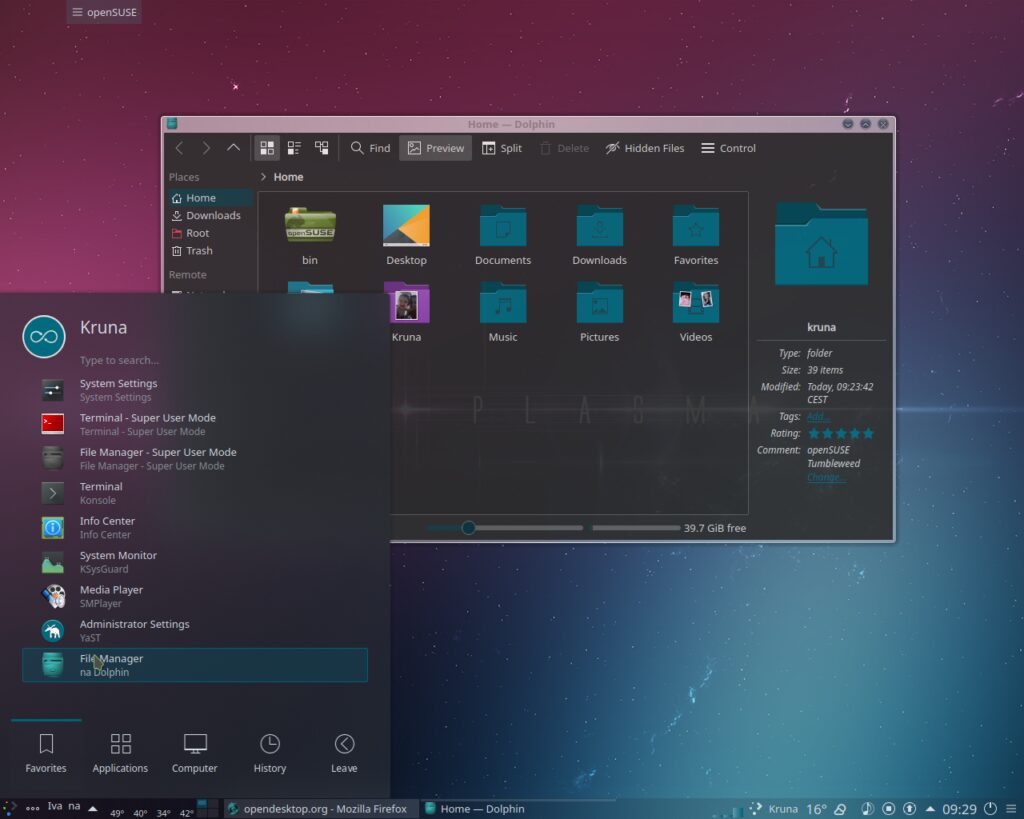Launch File Manager Dolphin from launcher

(195, 665)
